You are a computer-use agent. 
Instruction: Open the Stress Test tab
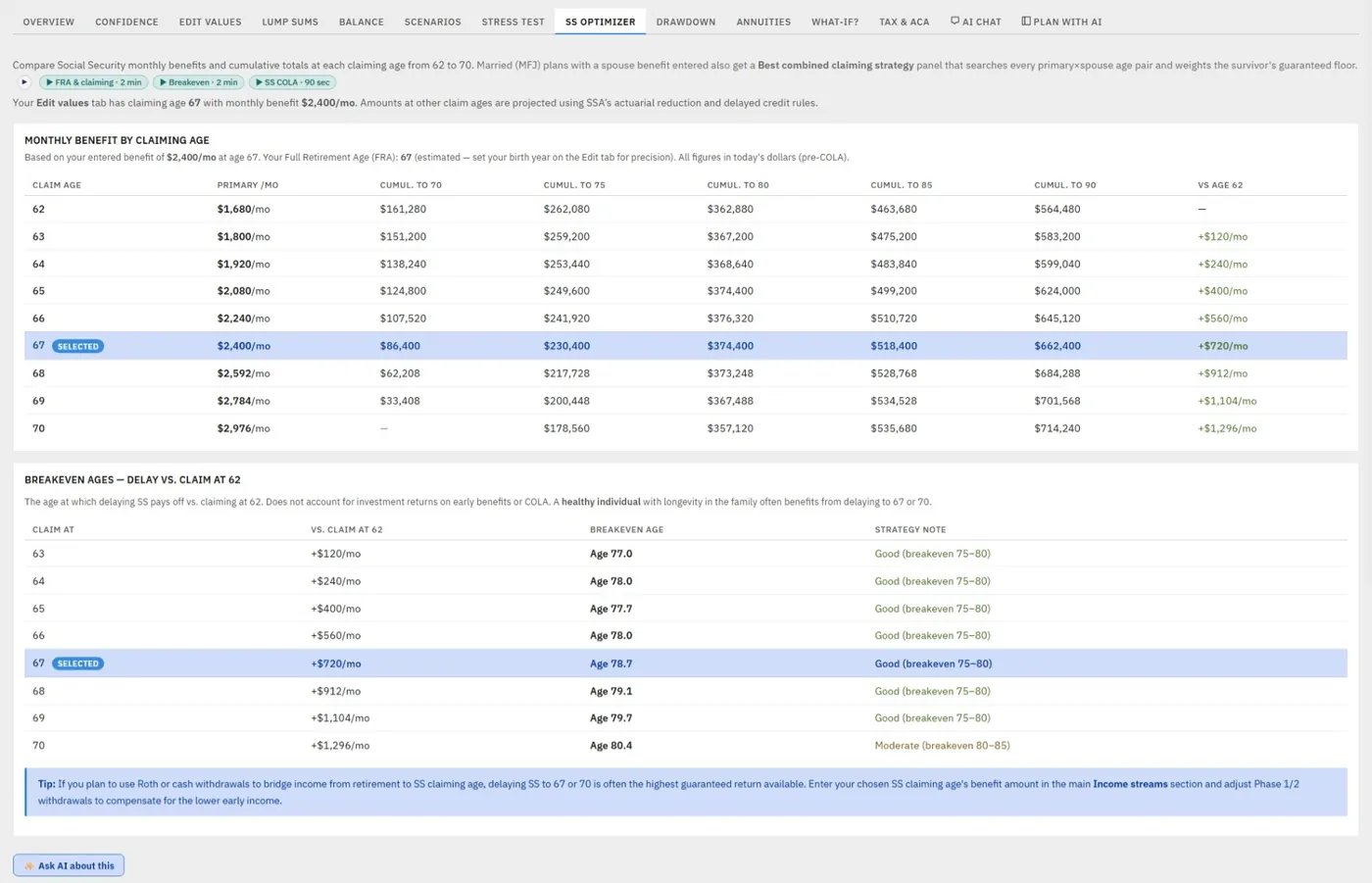(x=513, y=22)
